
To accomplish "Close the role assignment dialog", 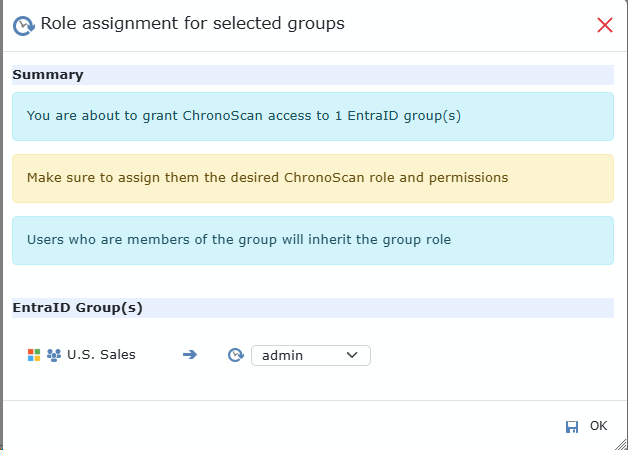I will (x=605, y=25).
